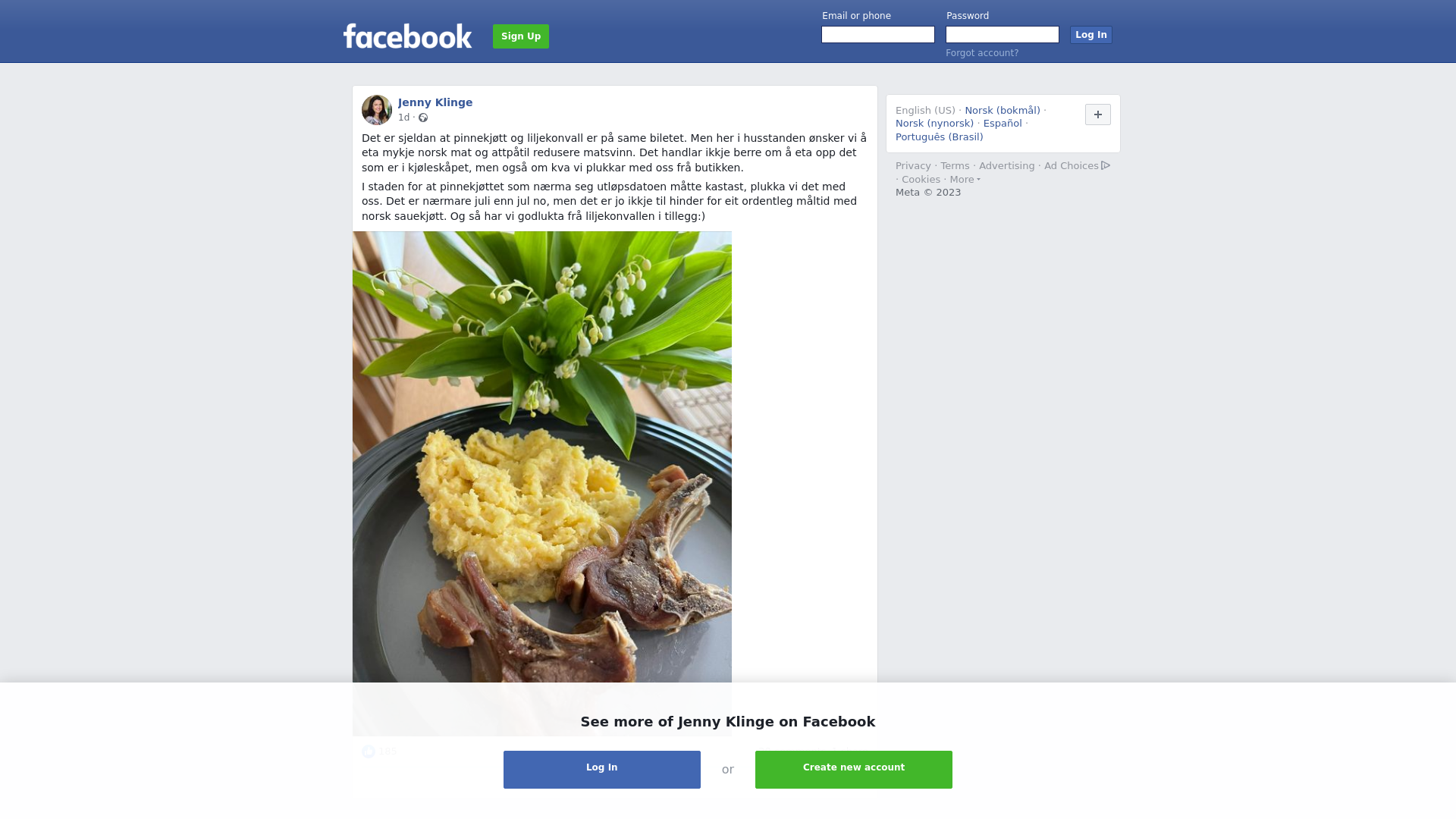Switch language to Norsk (nynorsk)
The height and width of the screenshot is (819, 1456).
[x=934, y=124]
